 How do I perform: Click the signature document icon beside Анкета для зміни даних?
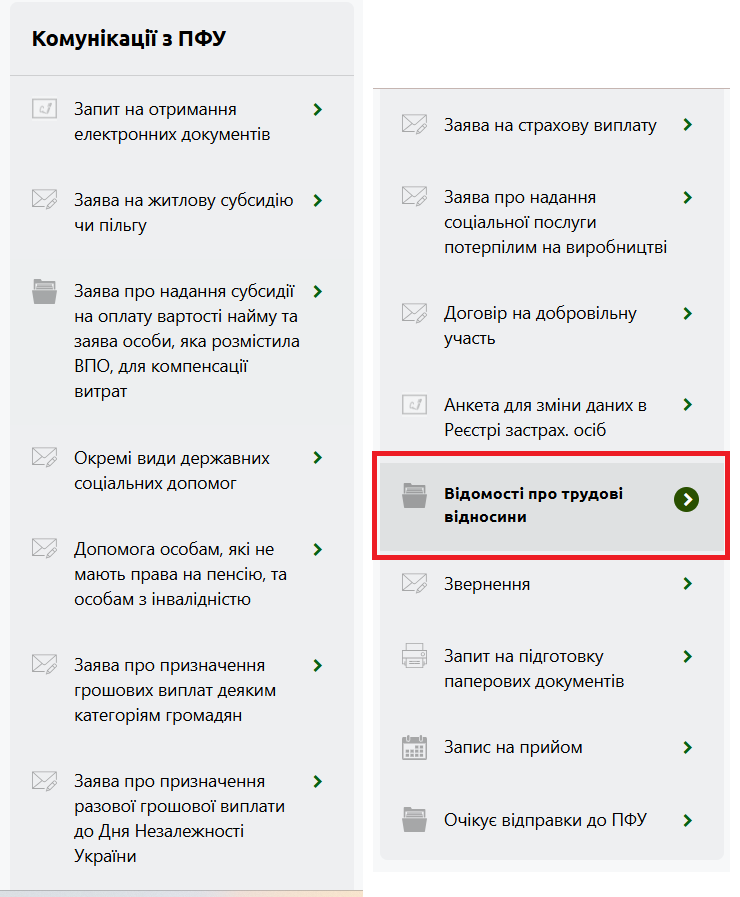414,405
